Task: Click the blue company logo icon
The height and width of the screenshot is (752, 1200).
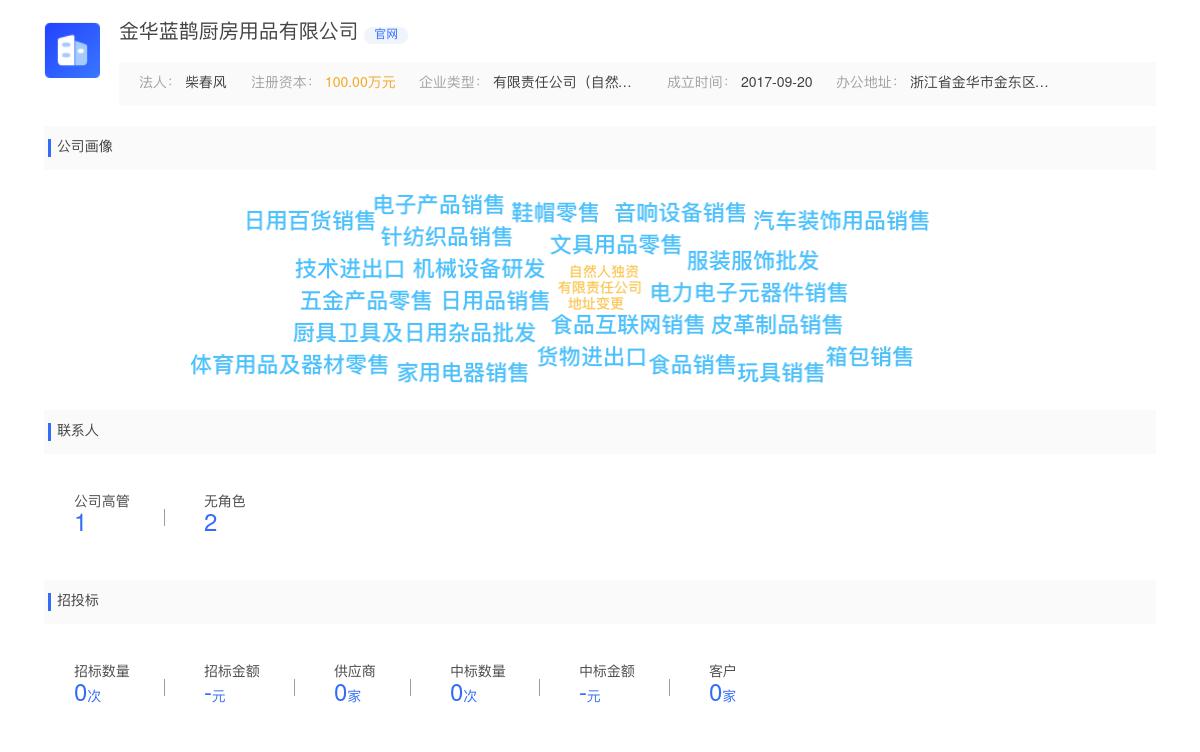Action: (x=72, y=50)
